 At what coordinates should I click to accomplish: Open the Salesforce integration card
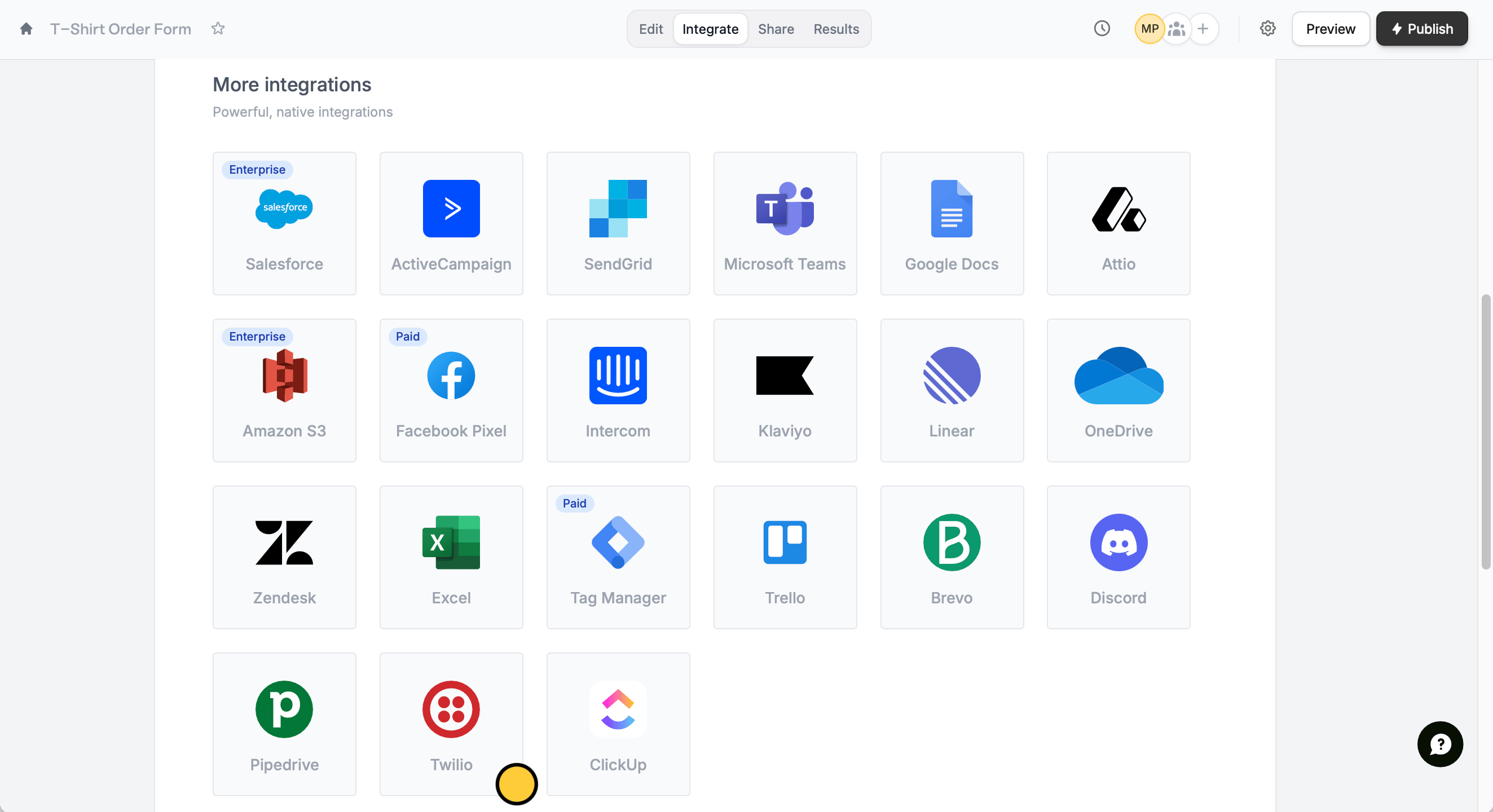tap(284, 223)
